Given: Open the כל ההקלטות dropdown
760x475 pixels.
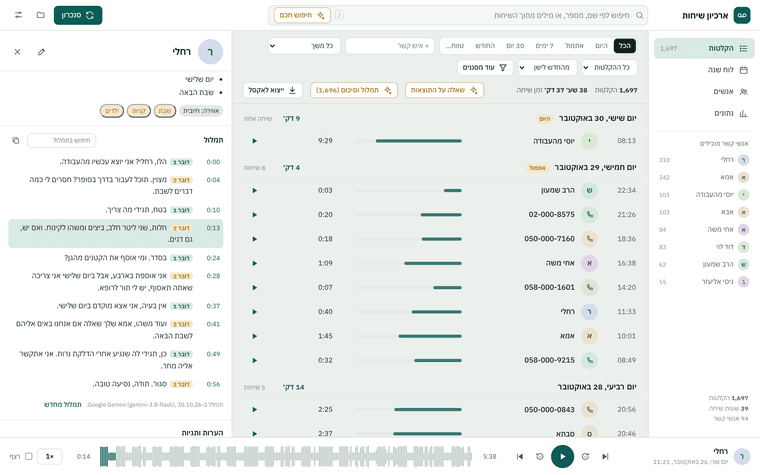Looking at the screenshot, I should [x=609, y=67].
